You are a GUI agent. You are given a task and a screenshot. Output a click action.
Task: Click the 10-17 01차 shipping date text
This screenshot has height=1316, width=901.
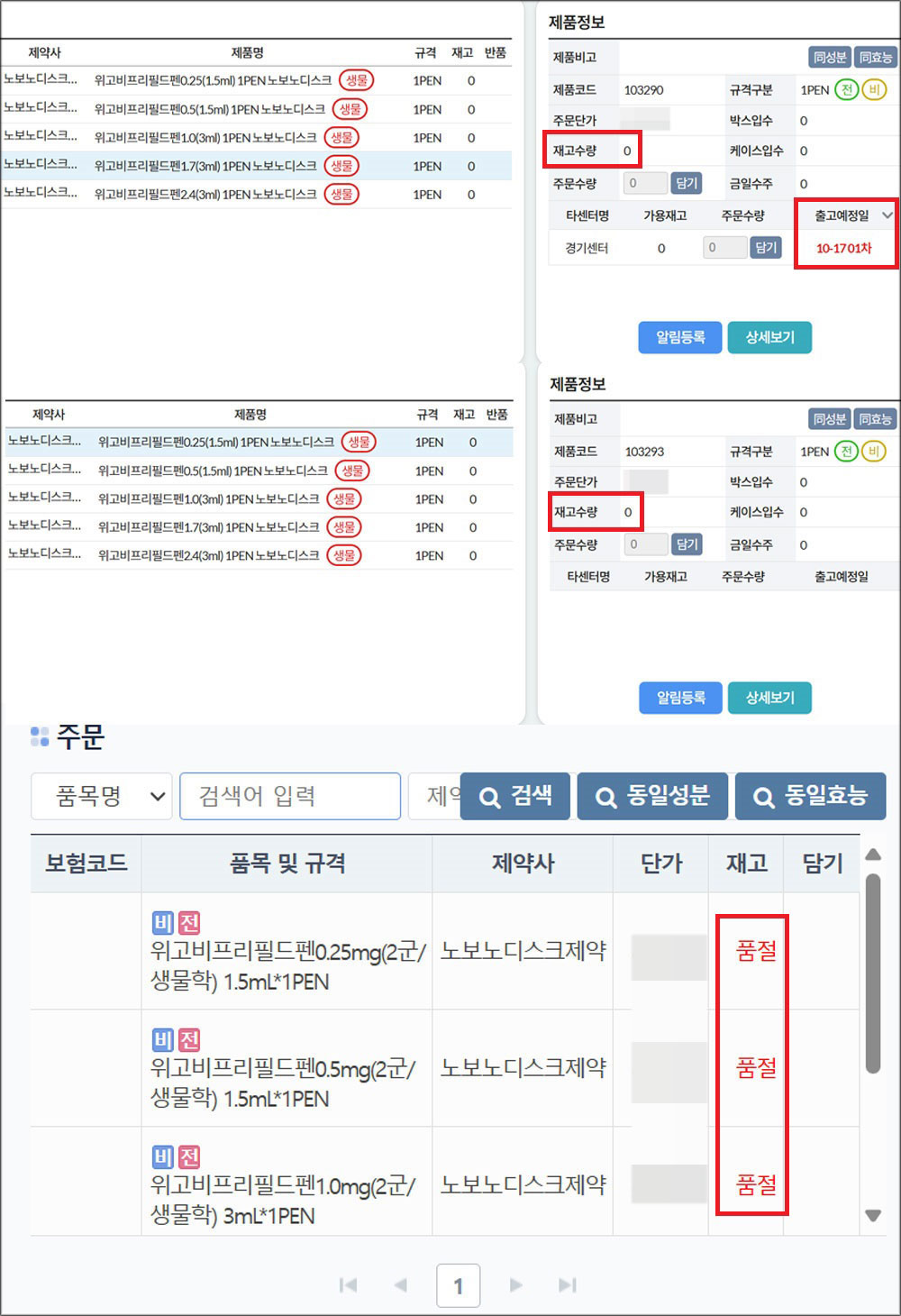844,249
